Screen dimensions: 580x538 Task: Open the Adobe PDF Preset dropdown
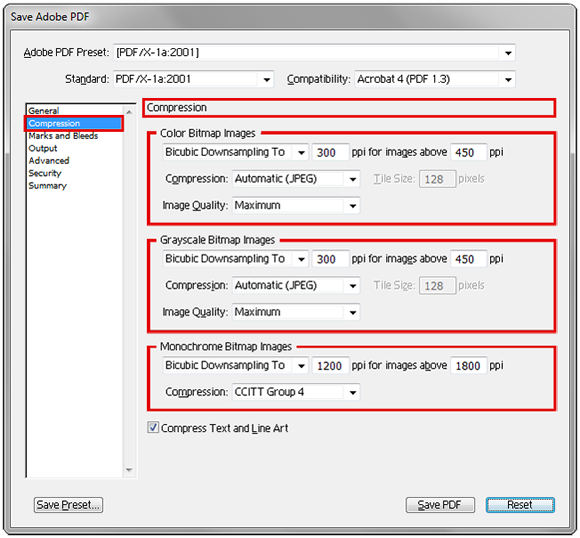(314, 53)
